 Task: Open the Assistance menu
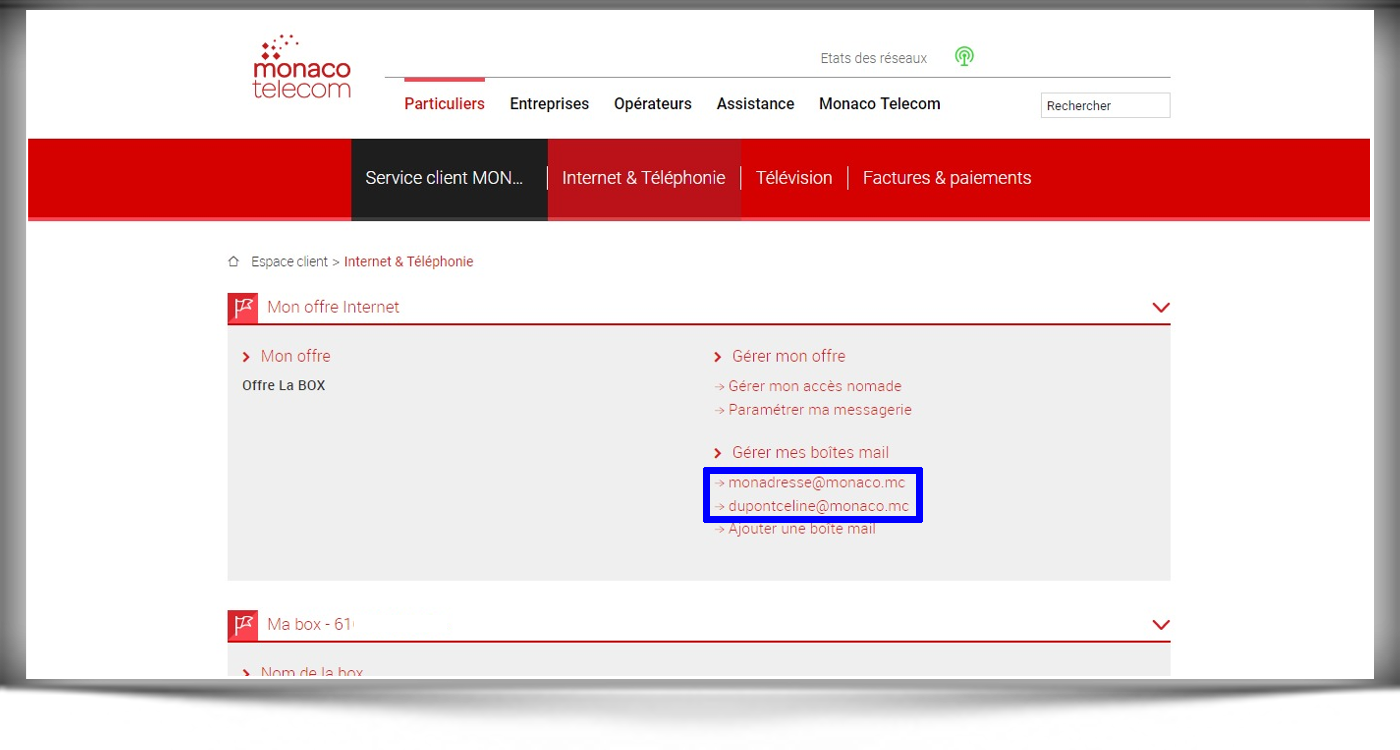pyautogui.click(x=755, y=103)
